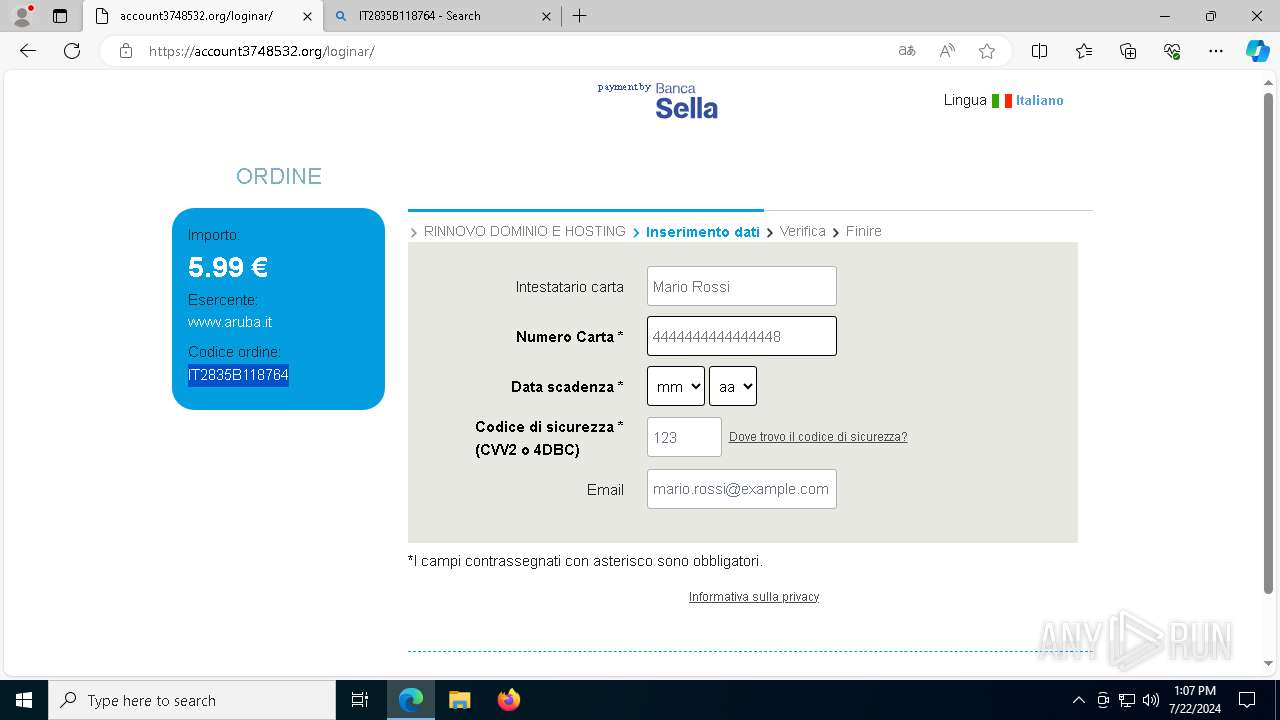
Task: Go back to the previous page
Action: (x=28, y=51)
